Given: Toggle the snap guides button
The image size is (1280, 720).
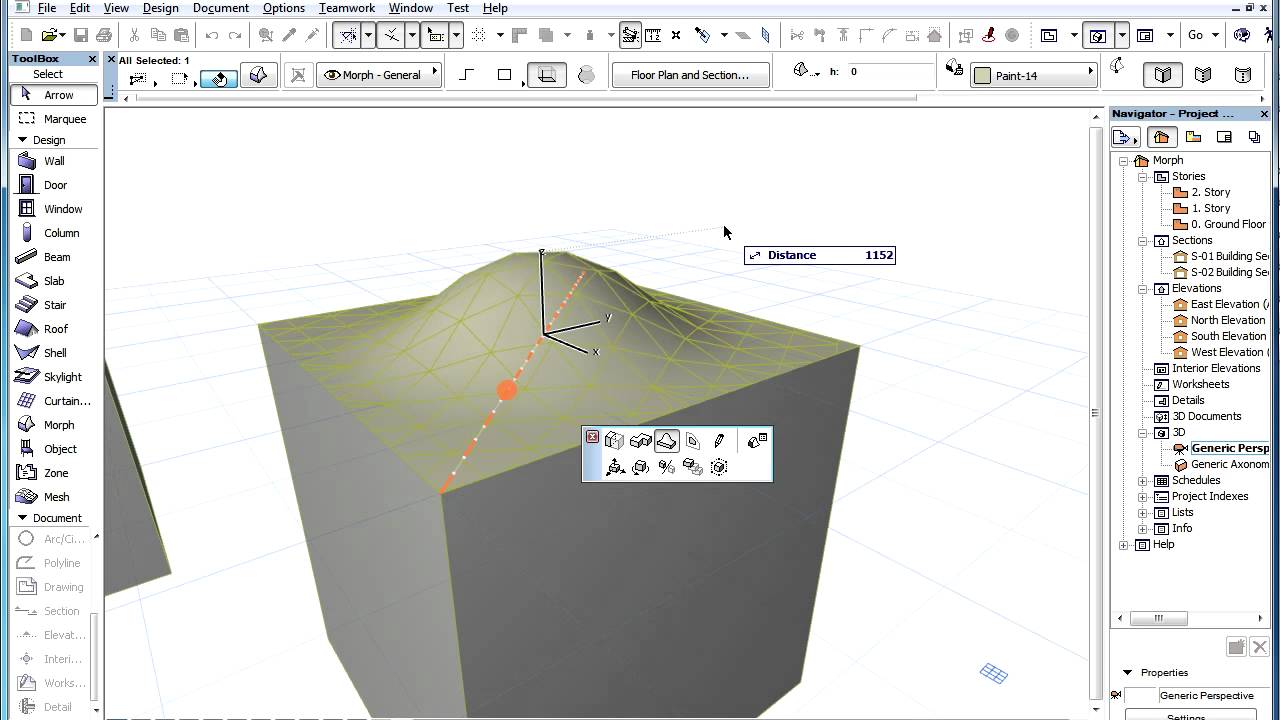Looking at the screenshot, I should pyautogui.click(x=391, y=35).
